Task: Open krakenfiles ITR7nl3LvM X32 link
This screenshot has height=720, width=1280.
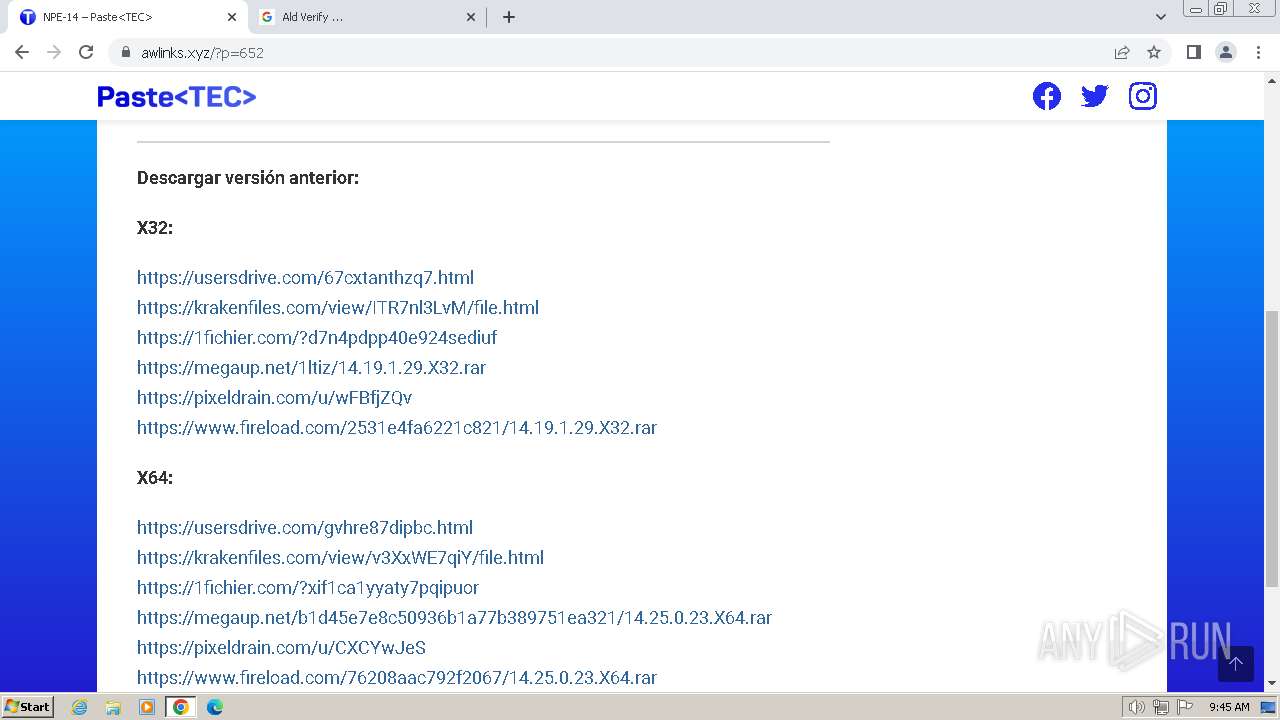Action: [338, 307]
